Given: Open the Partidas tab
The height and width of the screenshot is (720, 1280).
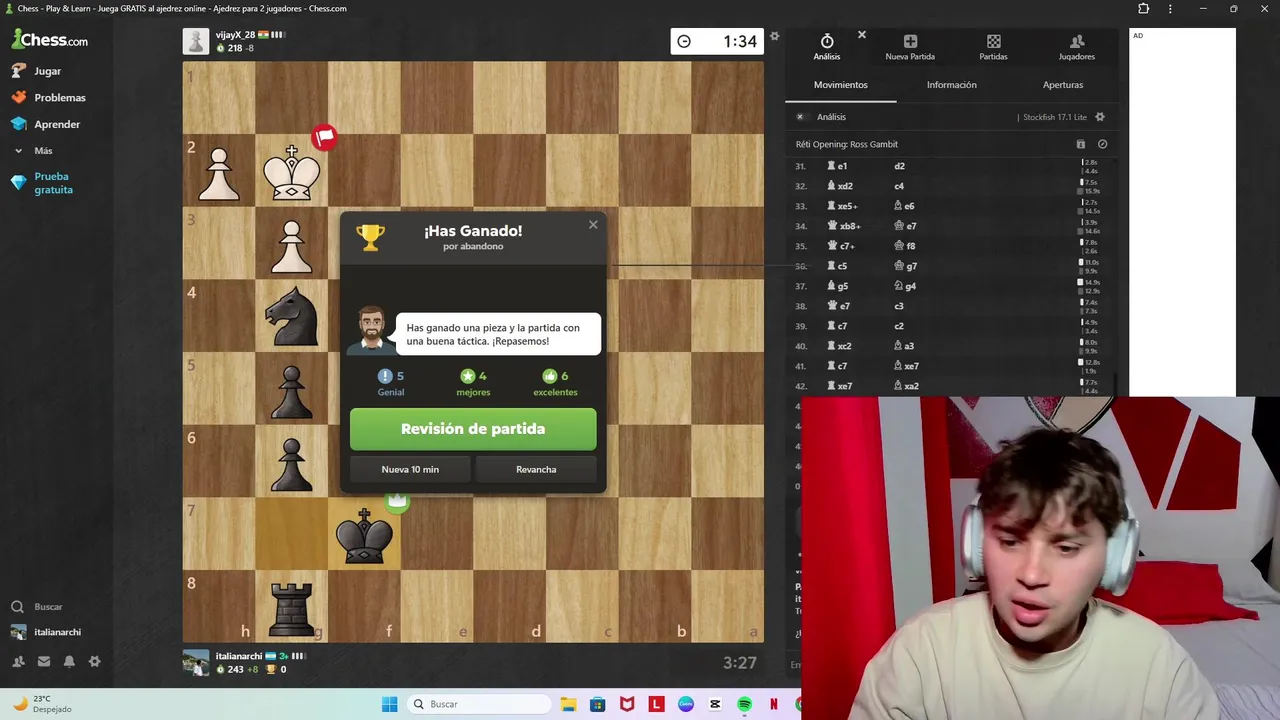Looking at the screenshot, I should (x=993, y=46).
